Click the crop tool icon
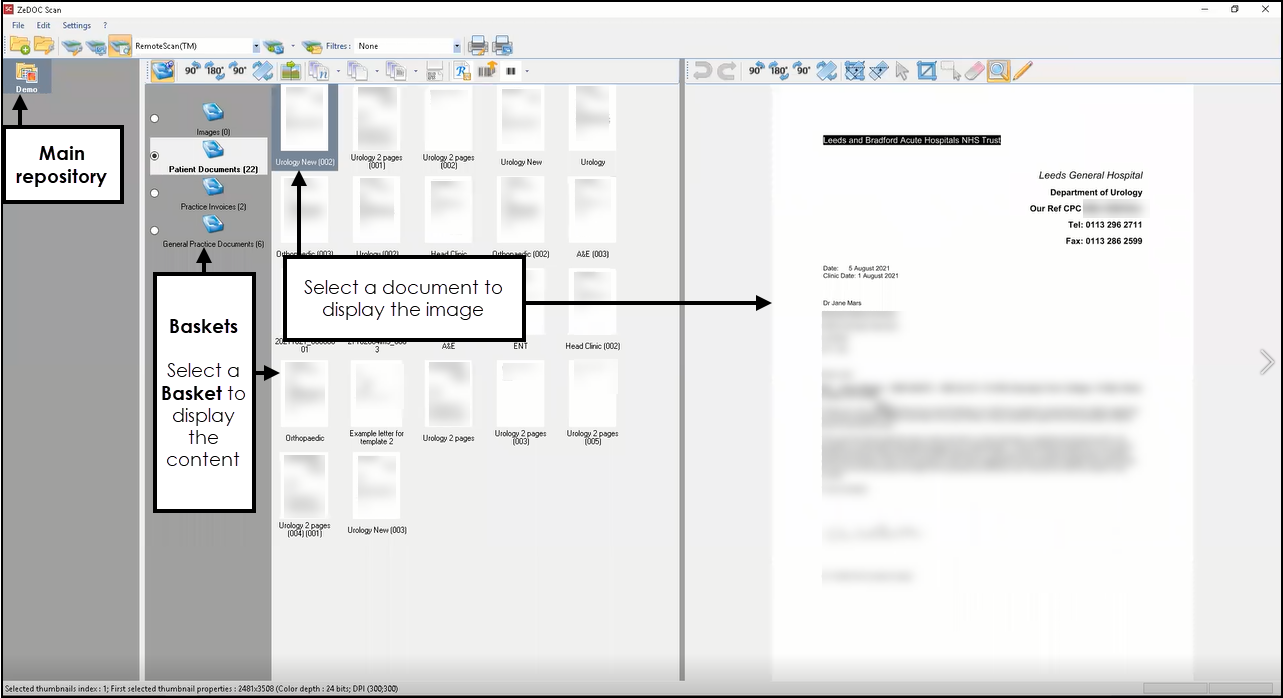Screen dimensions: 1283x698 tap(927, 71)
